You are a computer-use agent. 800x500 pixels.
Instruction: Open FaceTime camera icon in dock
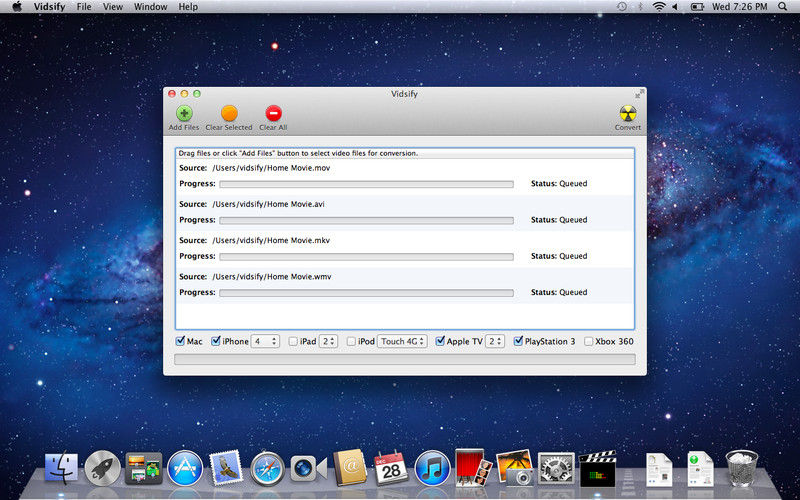[308, 468]
